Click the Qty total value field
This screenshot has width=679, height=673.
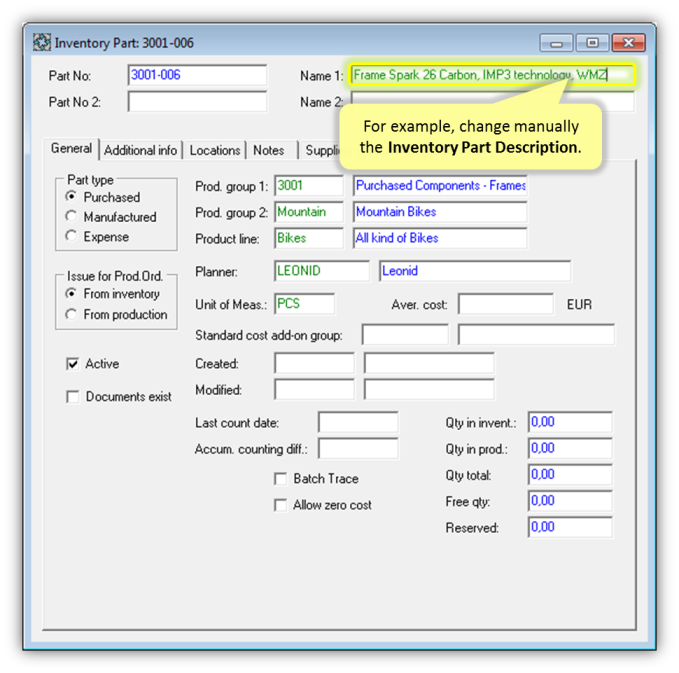[570, 475]
